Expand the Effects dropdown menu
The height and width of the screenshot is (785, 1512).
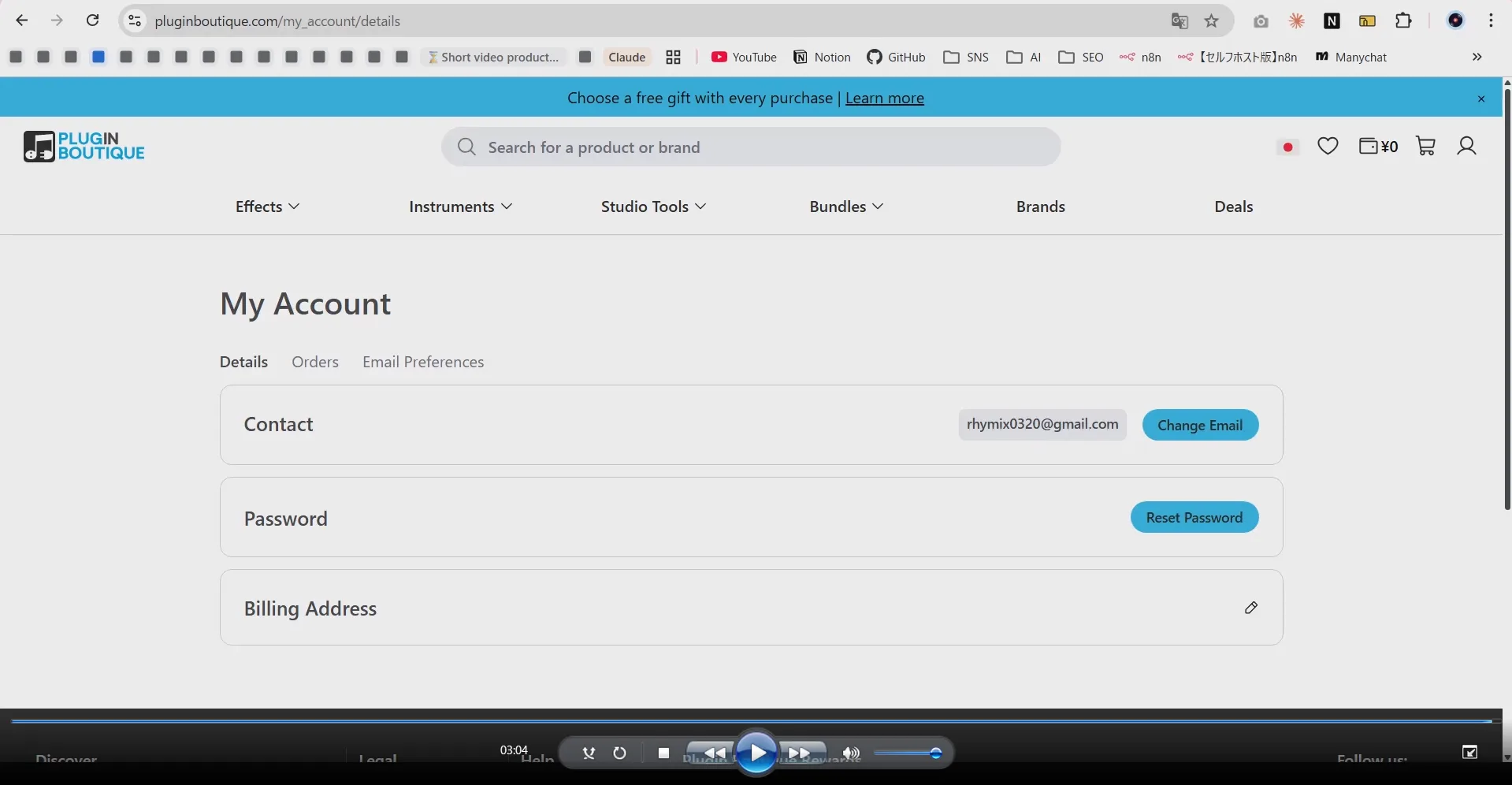click(x=267, y=206)
